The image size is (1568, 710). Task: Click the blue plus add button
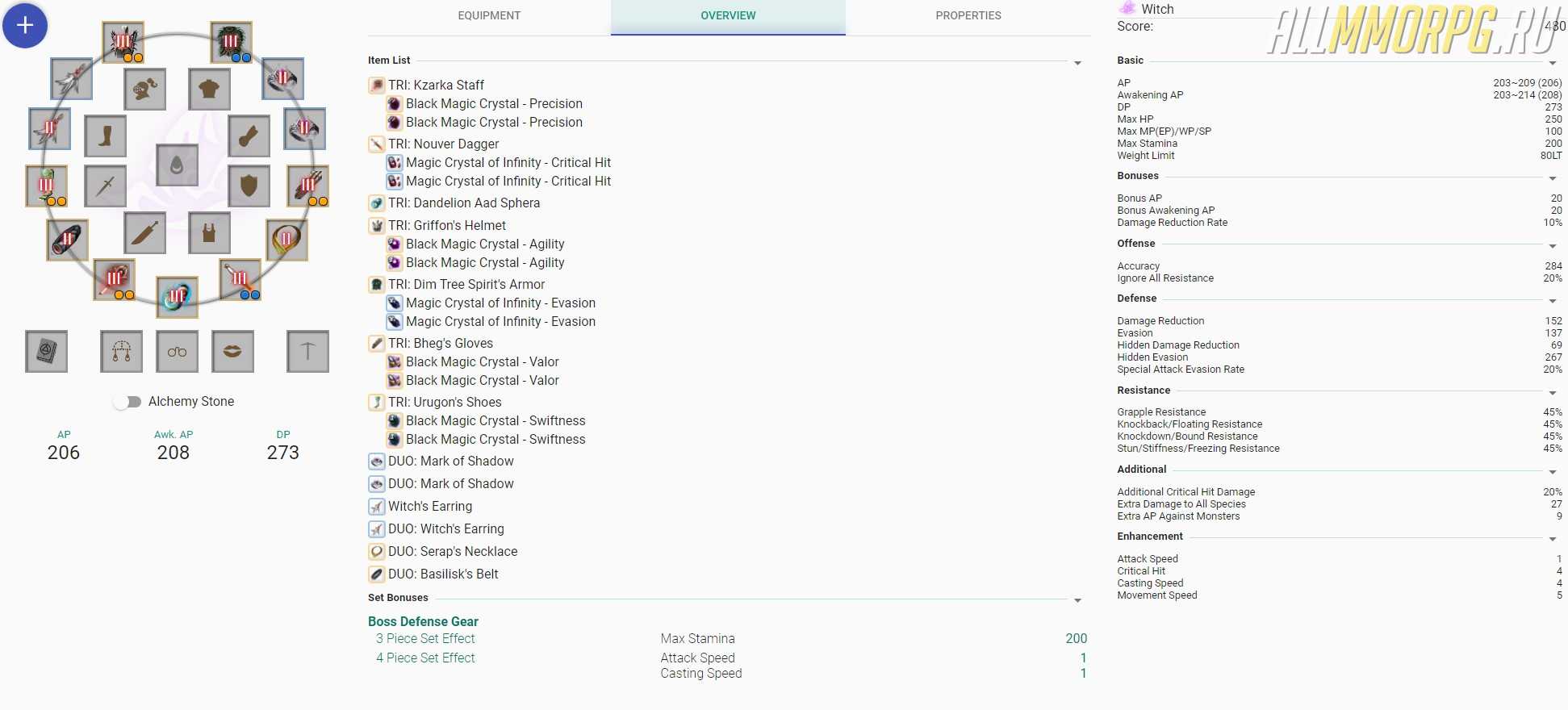click(x=25, y=25)
